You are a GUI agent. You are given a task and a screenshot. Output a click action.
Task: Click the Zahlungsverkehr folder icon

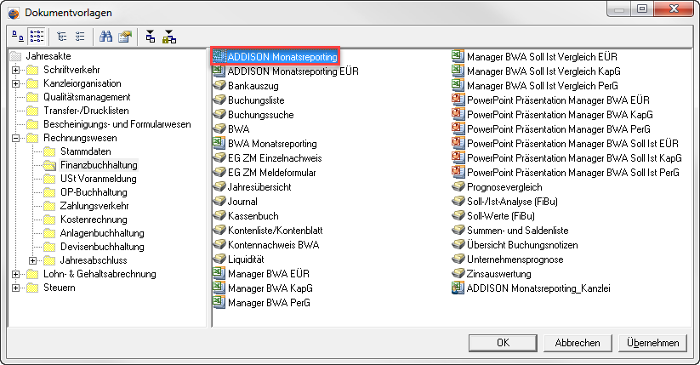[x=49, y=206]
